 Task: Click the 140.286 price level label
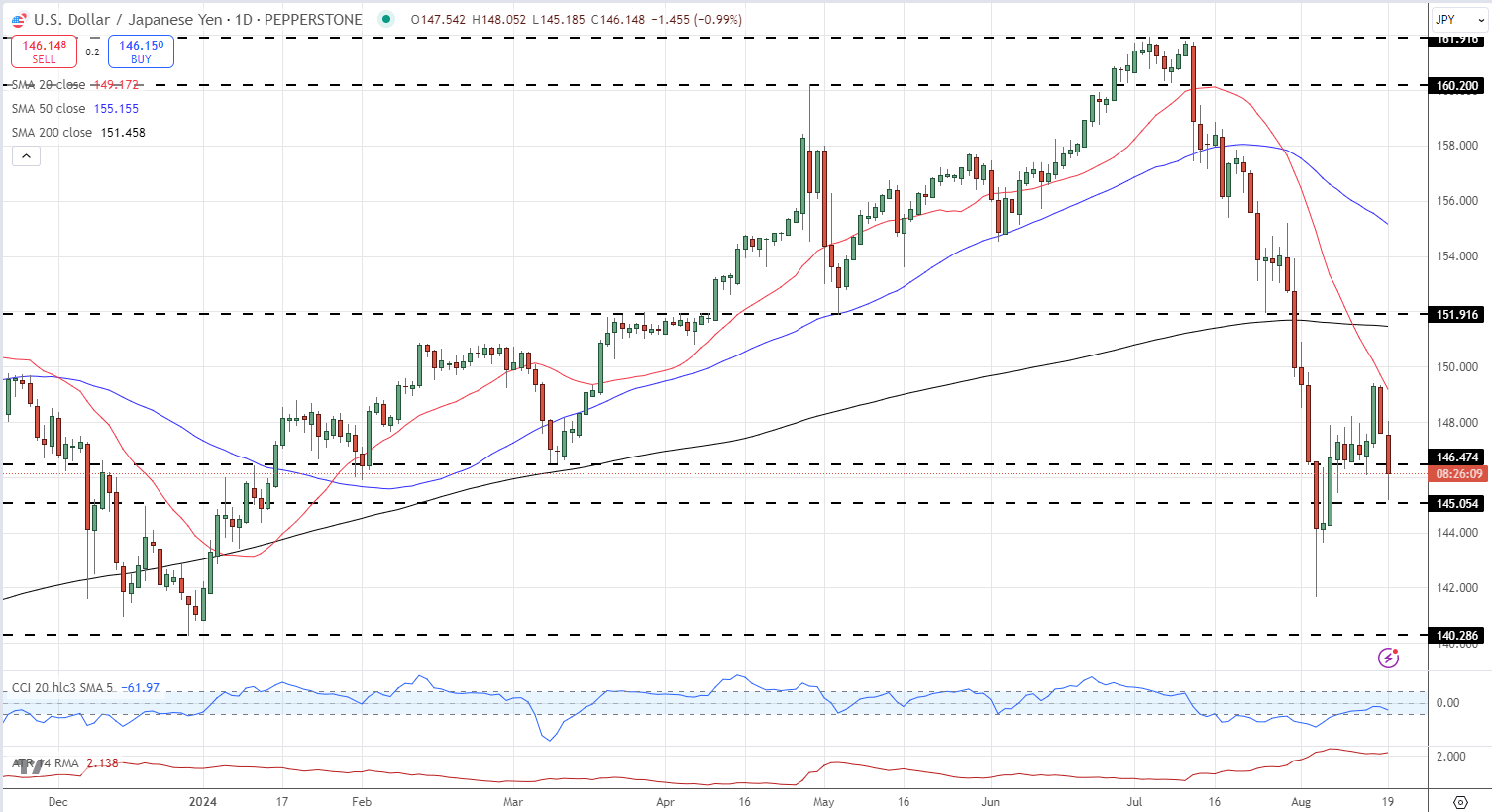1457,636
